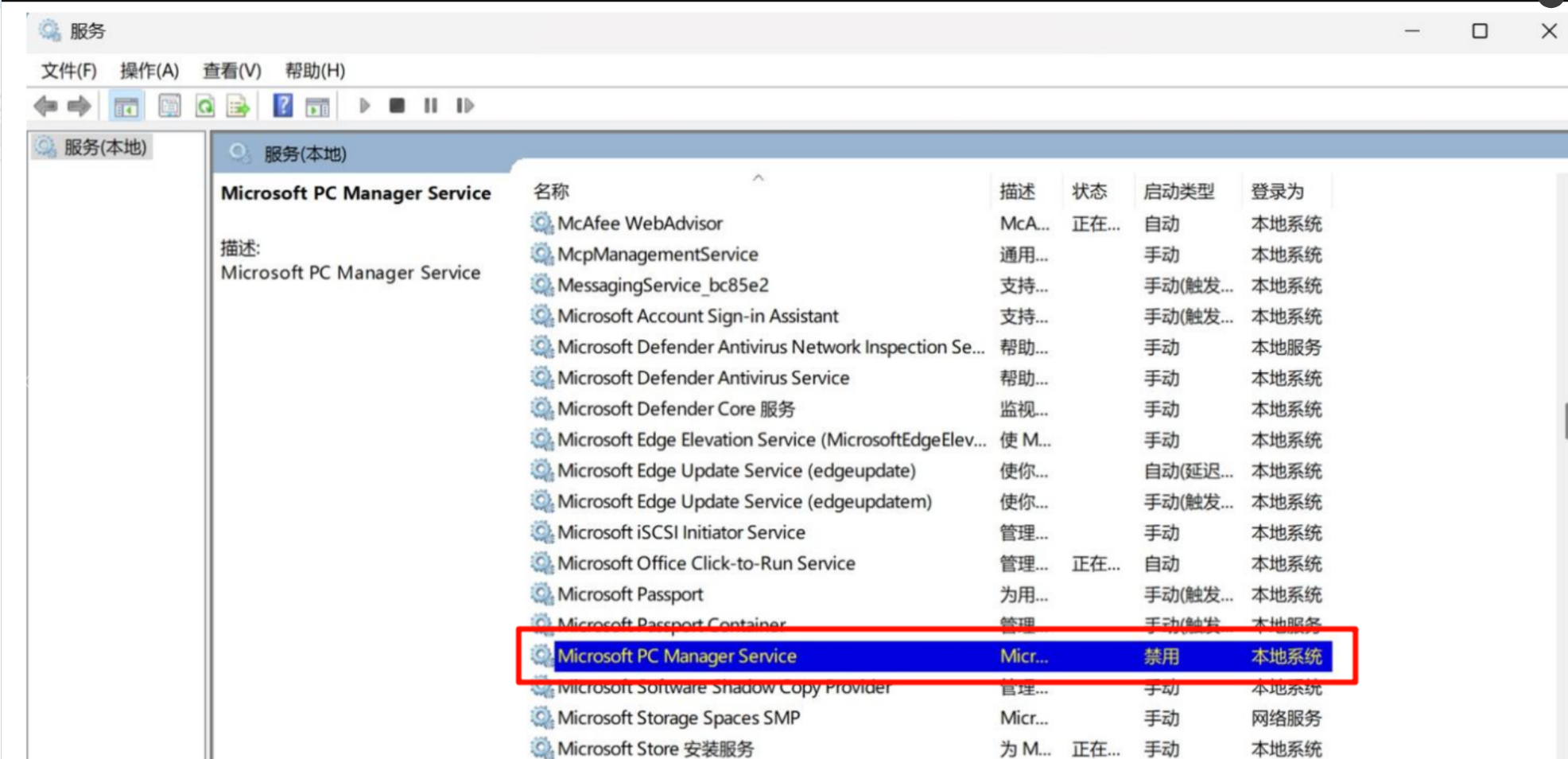Viewport: 1568px width, 759px height.
Task: Open the 文件(F) menu
Action: tap(68, 71)
